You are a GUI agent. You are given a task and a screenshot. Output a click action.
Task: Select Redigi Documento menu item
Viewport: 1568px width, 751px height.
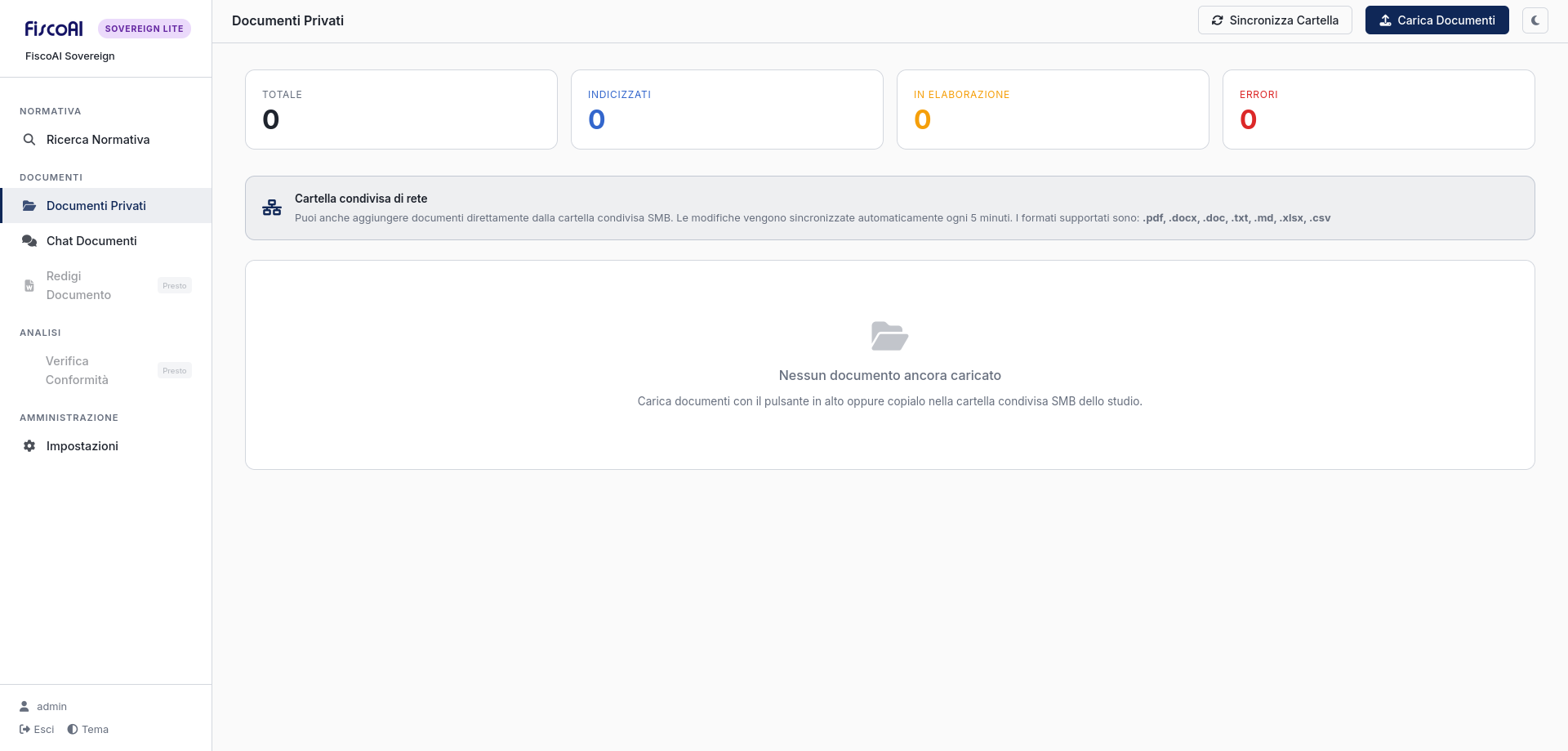pyautogui.click(x=106, y=285)
